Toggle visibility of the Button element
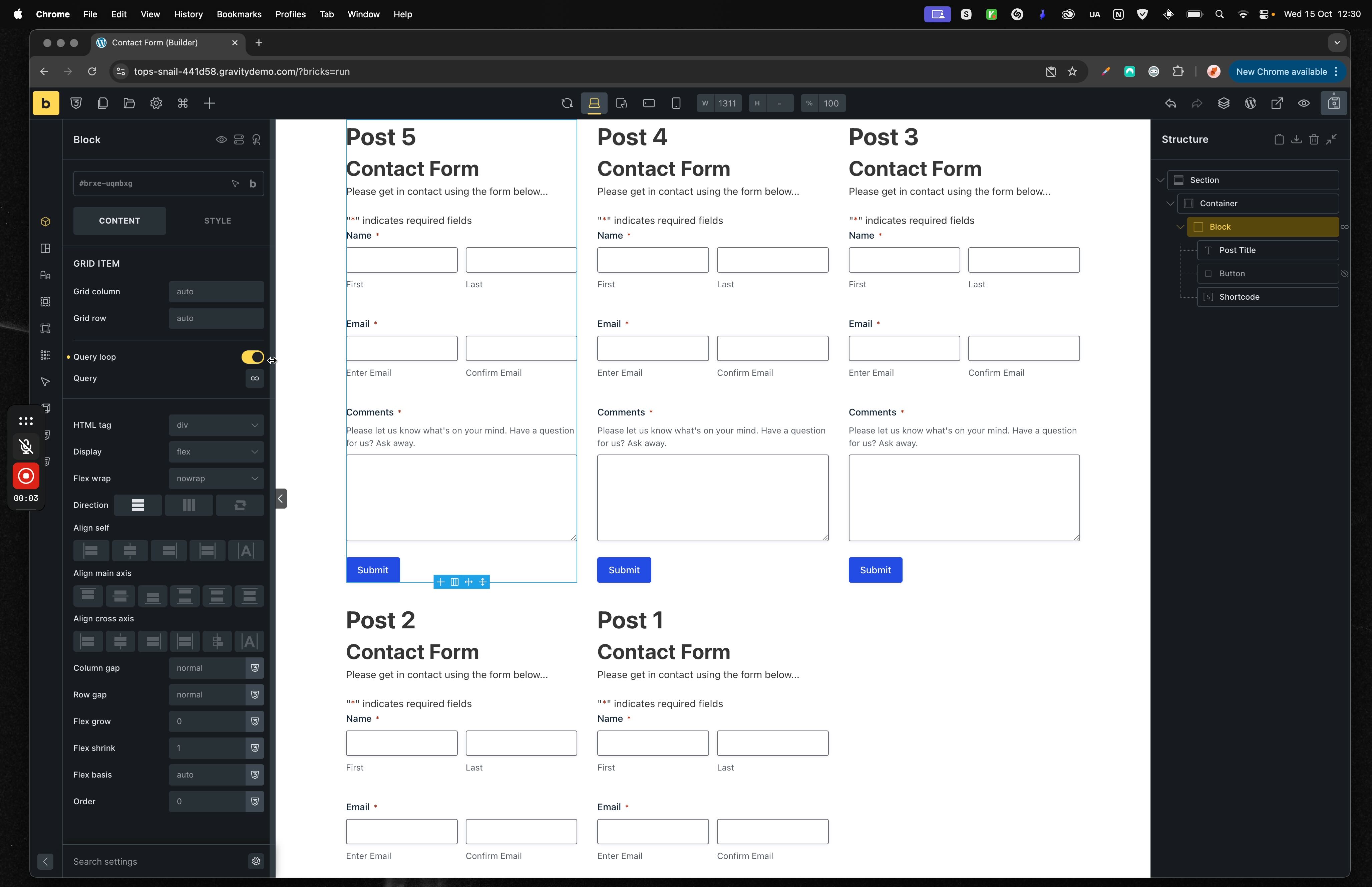This screenshot has width=1372, height=887. [x=1344, y=274]
